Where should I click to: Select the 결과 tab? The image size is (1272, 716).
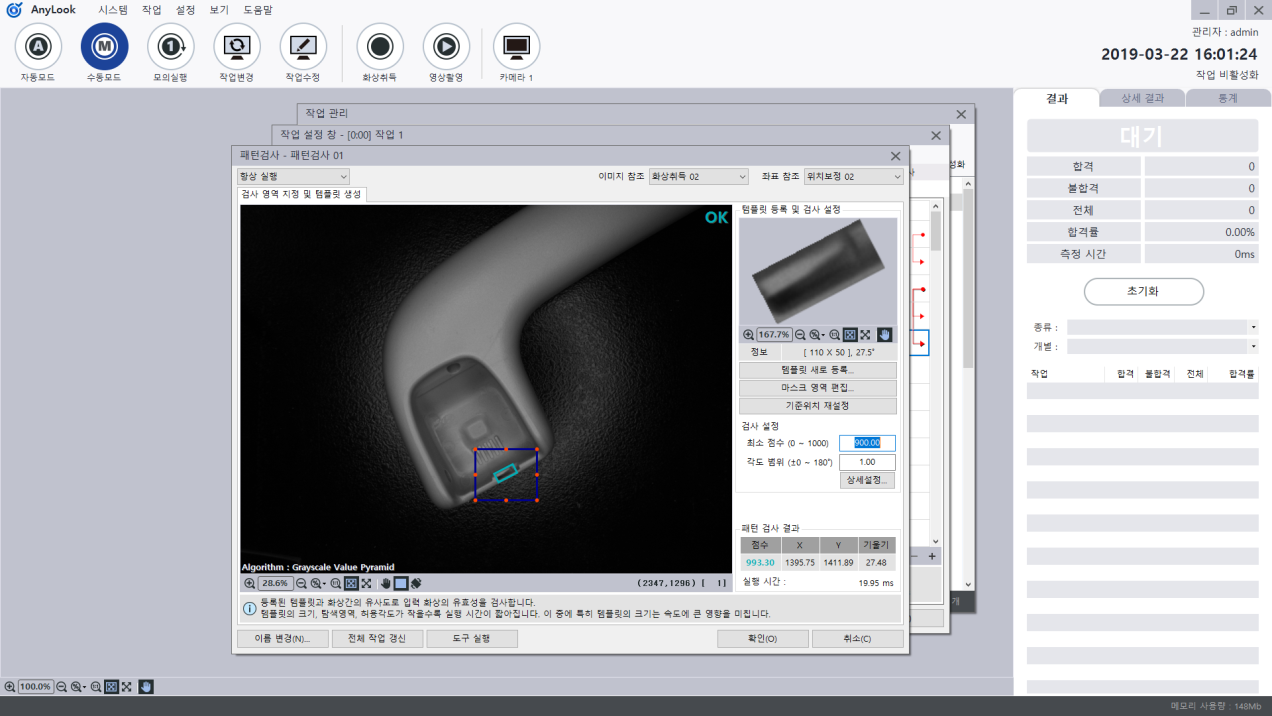point(1056,98)
